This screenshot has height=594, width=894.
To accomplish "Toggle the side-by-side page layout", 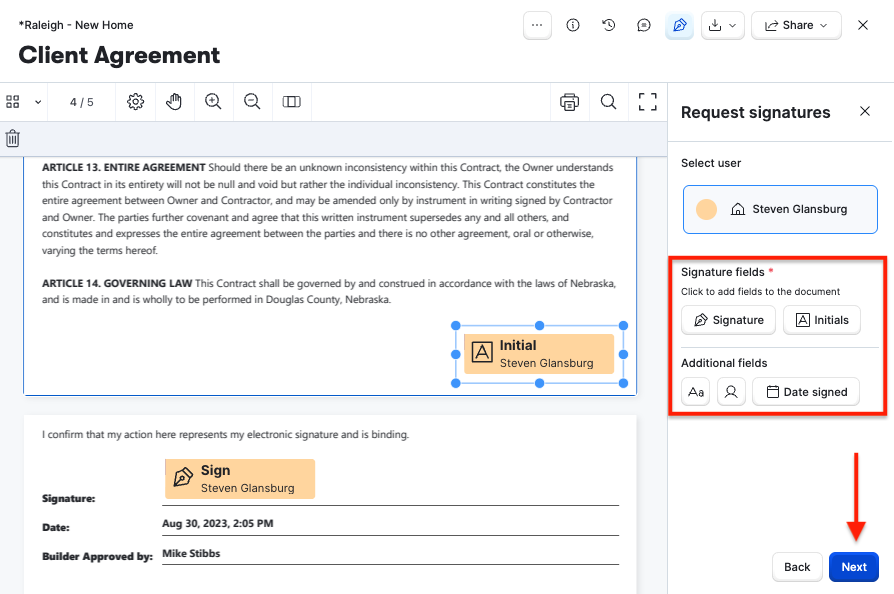I will pyautogui.click(x=291, y=102).
